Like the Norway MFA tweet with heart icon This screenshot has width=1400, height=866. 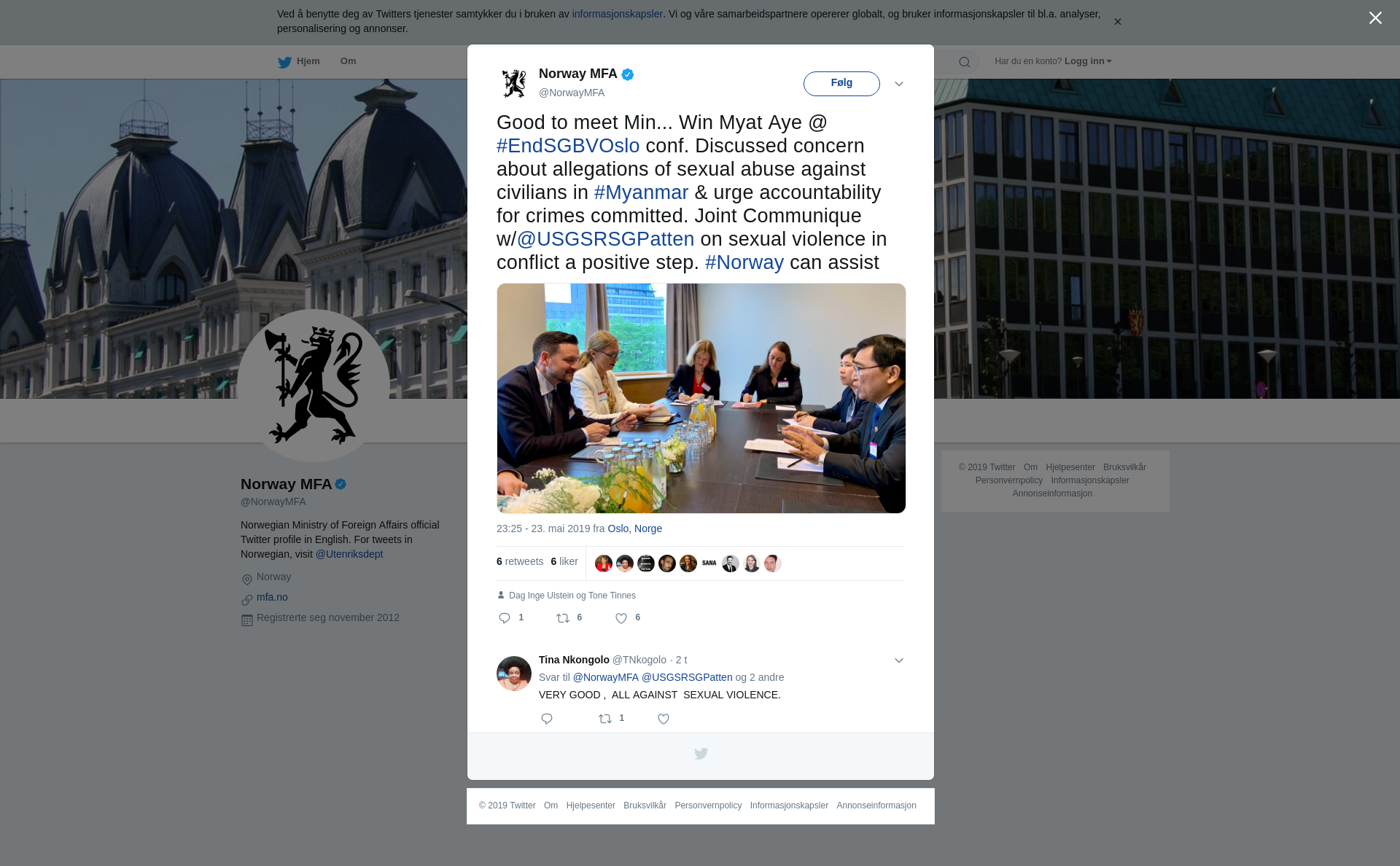pyautogui.click(x=621, y=618)
